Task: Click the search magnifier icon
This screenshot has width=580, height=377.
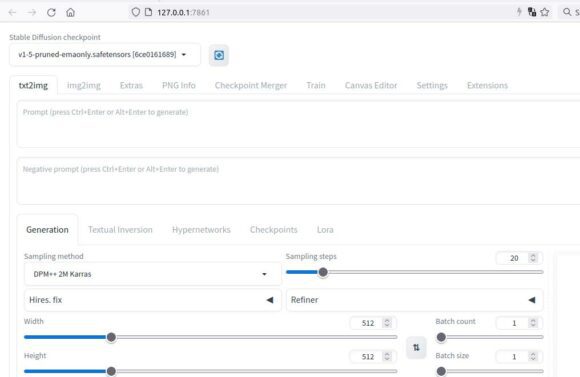Action: click(567, 12)
